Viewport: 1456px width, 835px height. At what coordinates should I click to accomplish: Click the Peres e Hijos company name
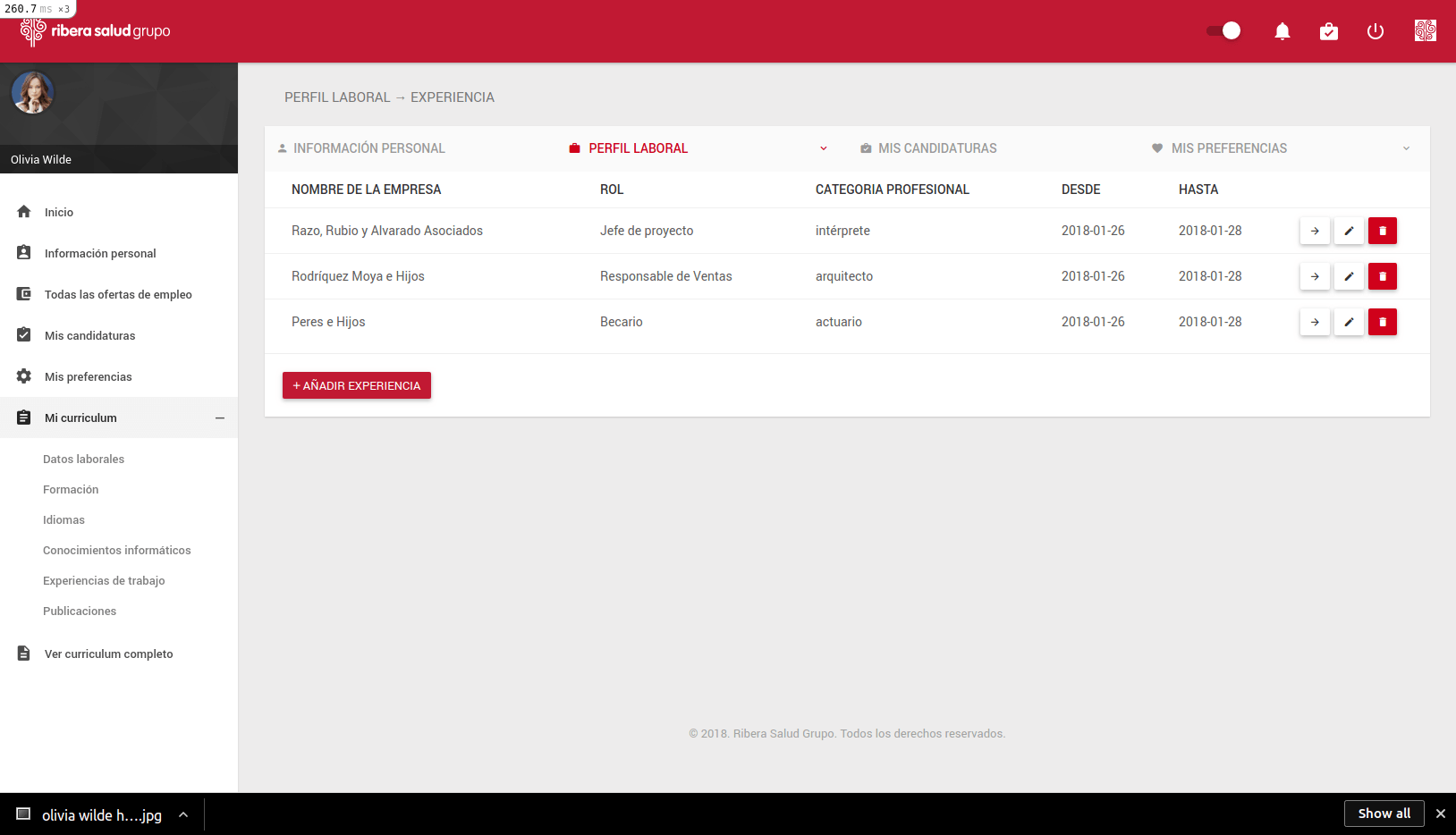tap(328, 322)
